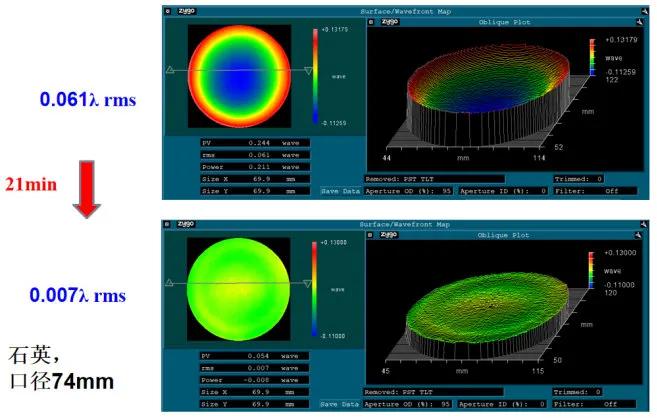Click Surface/Wavefront Map title of 0.061 rms window
The width and height of the screenshot is (657, 418).
(406, 12)
